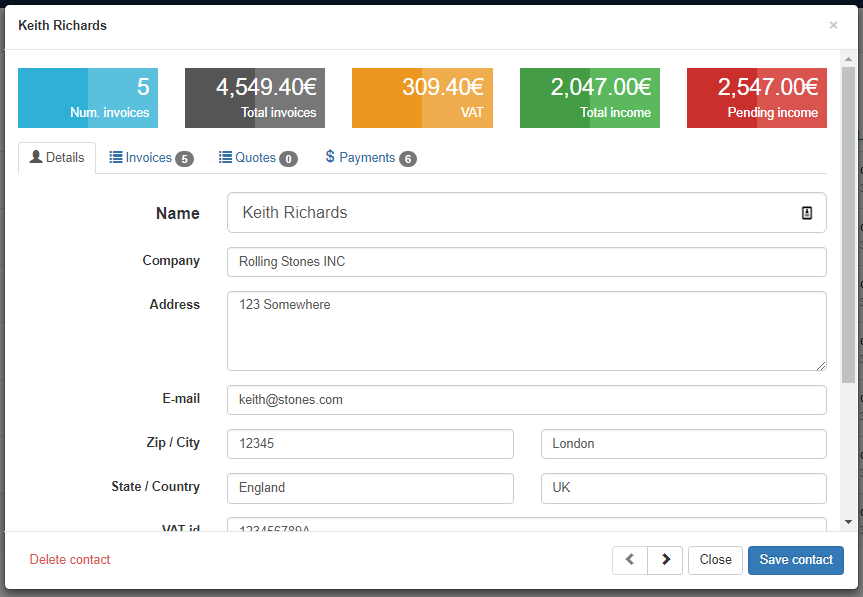Switch to the Quotes tab
This screenshot has width=863, height=597.
(x=257, y=158)
